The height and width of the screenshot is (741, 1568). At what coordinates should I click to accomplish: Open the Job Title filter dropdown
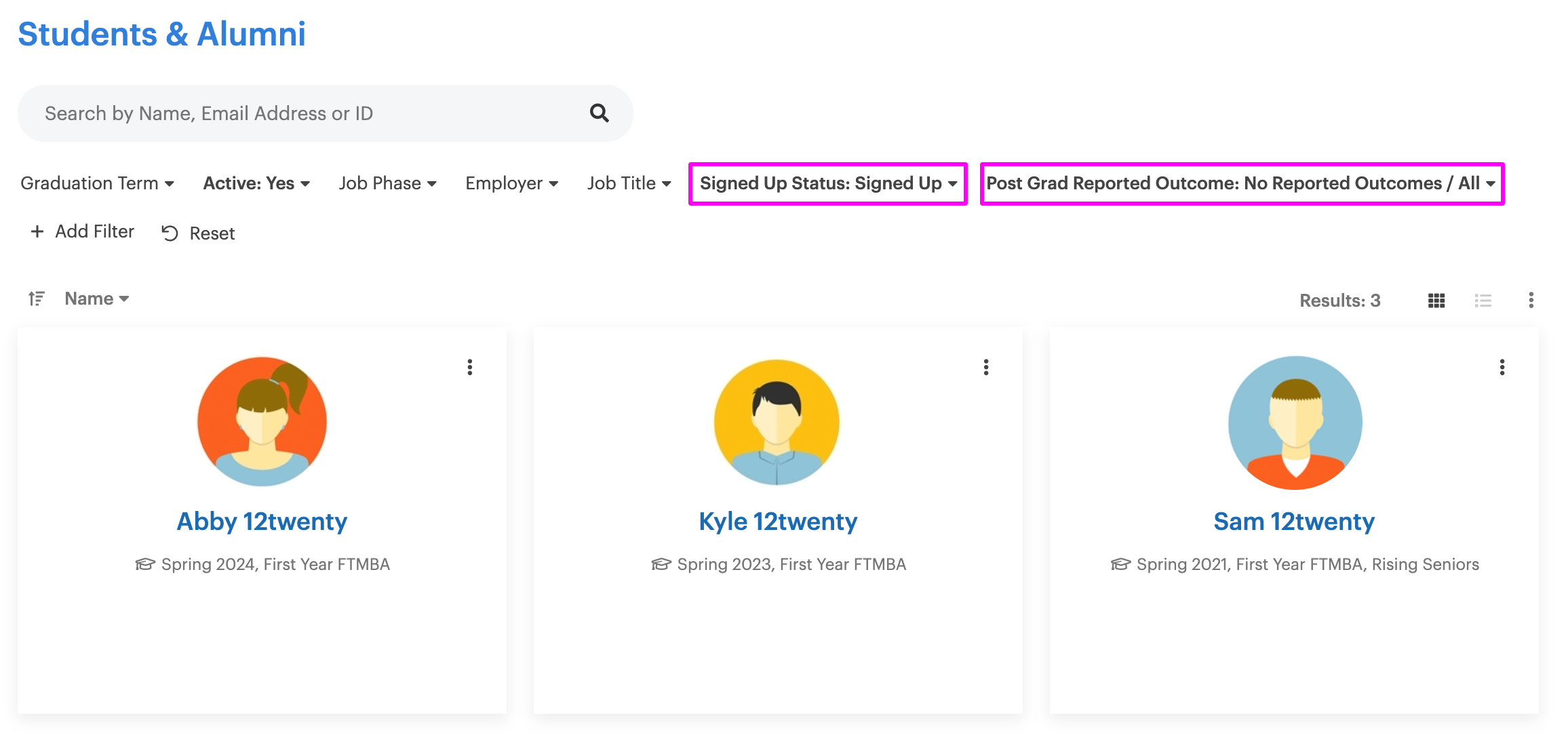tap(629, 183)
